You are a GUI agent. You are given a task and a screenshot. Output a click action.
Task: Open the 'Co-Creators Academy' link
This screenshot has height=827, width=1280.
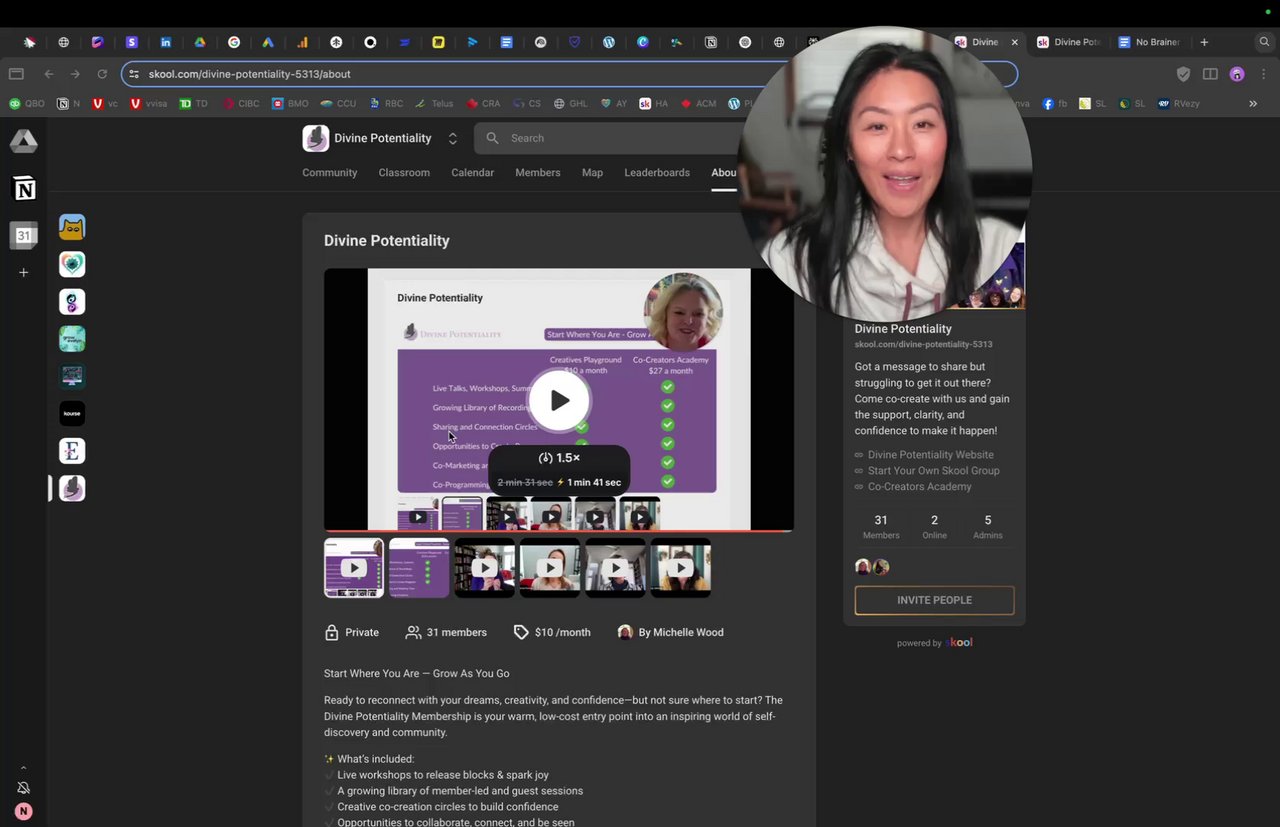[x=920, y=487]
